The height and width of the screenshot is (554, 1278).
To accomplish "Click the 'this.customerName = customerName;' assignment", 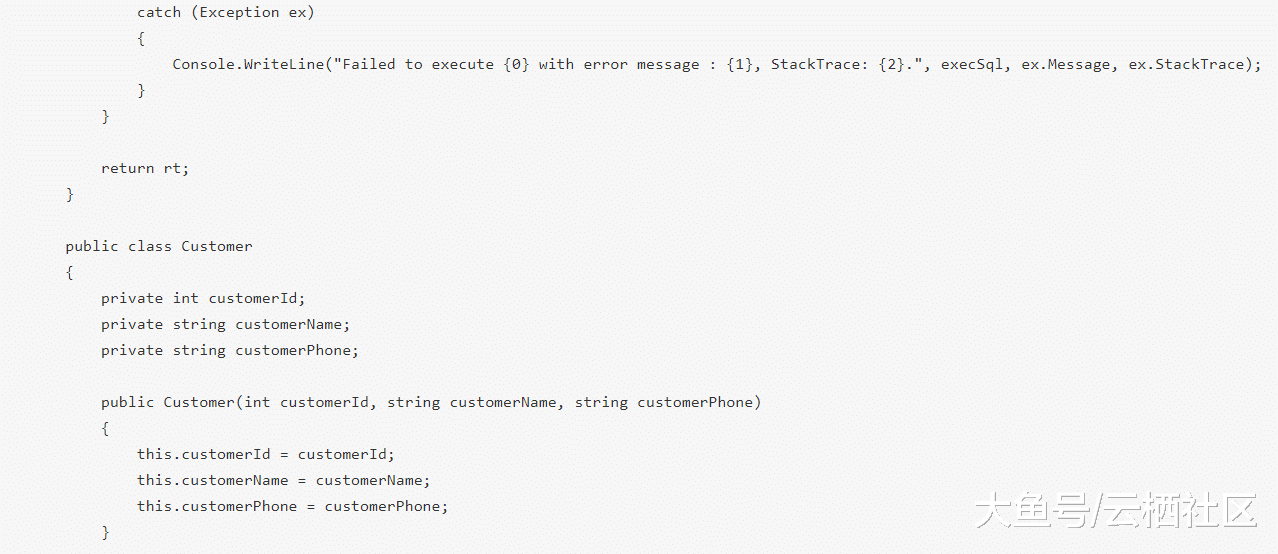I will point(284,480).
